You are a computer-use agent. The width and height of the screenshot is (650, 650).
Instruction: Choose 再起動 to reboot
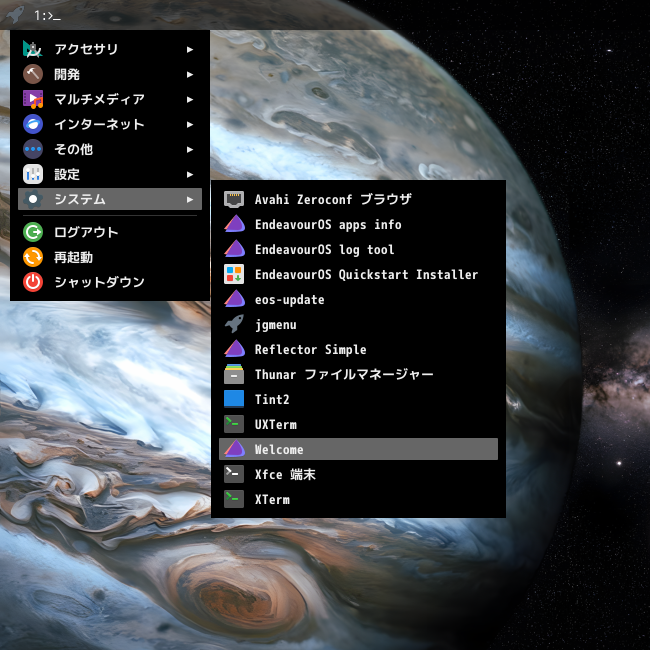pyautogui.click(x=110, y=257)
